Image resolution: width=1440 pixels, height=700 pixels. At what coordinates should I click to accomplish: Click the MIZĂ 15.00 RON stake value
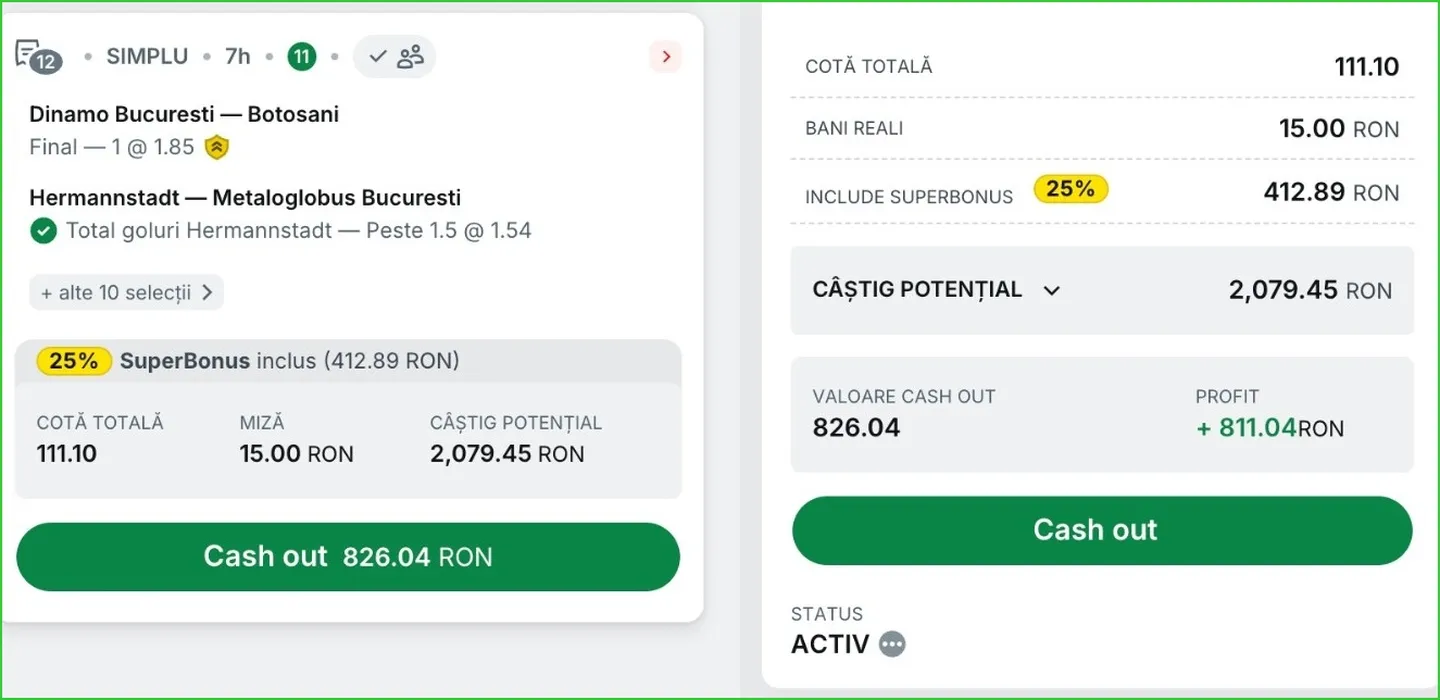(296, 454)
